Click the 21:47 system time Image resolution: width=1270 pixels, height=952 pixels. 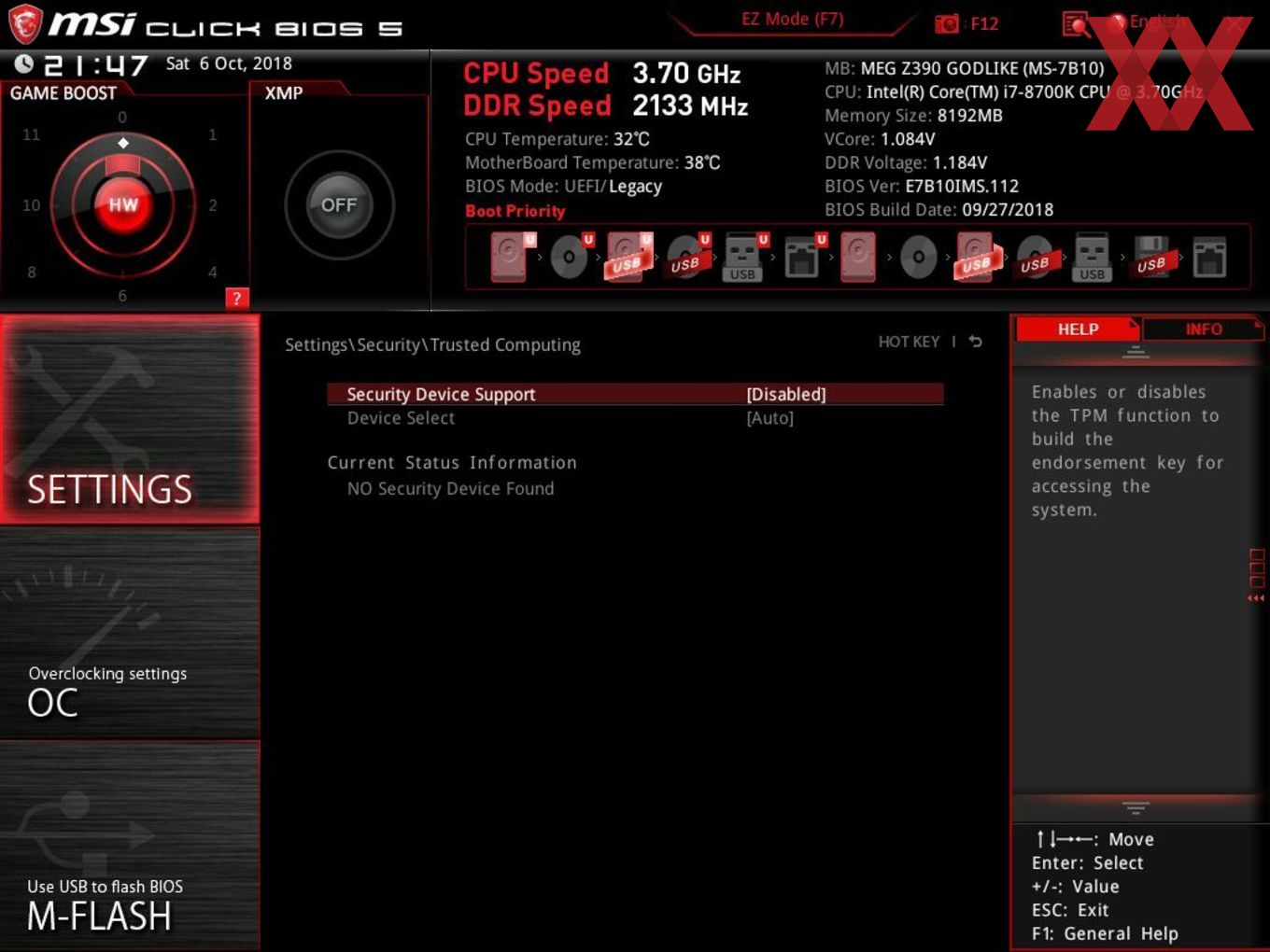[x=96, y=65]
